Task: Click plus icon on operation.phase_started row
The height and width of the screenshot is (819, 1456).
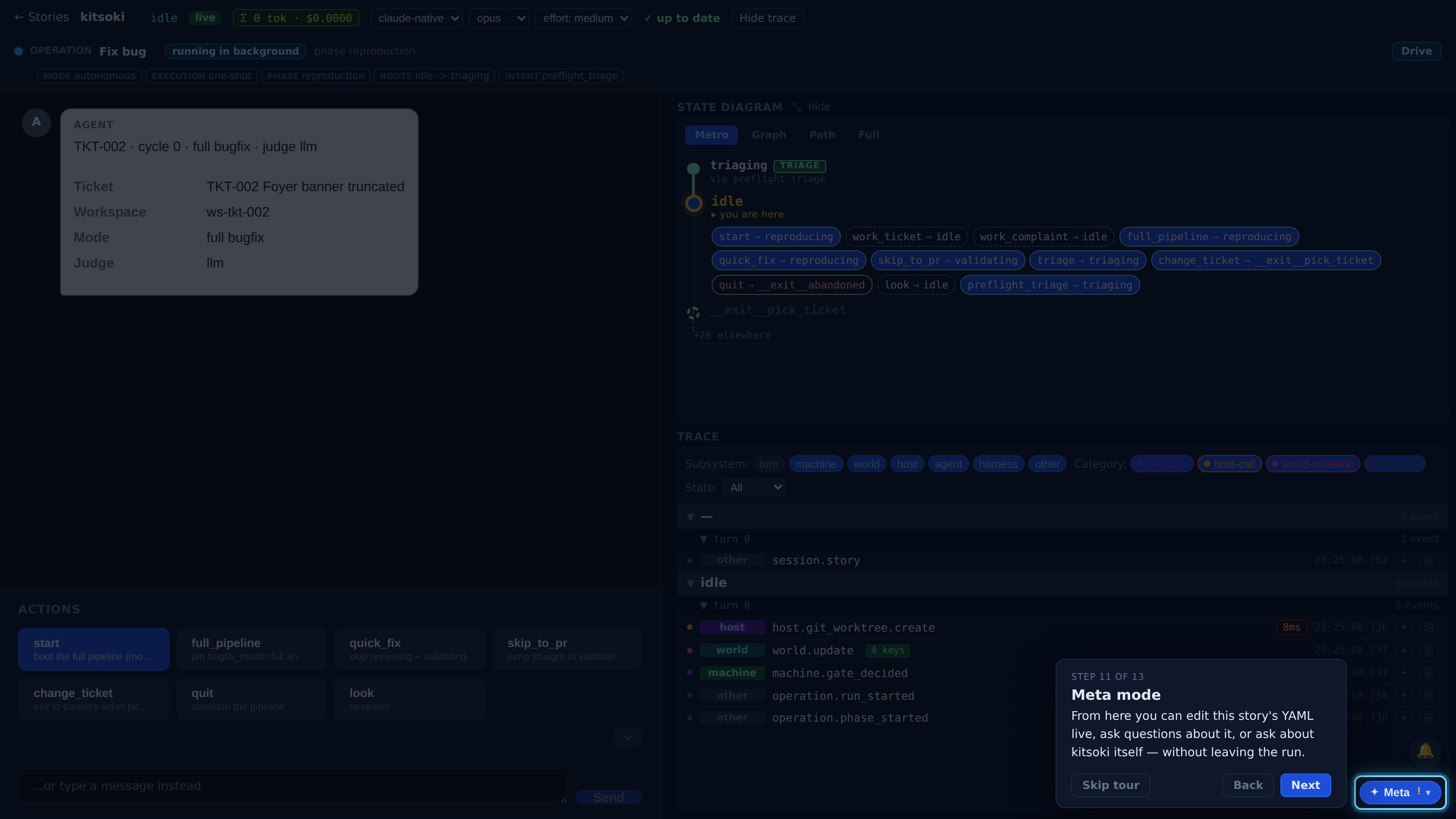Action: pyautogui.click(x=1403, y=718)
